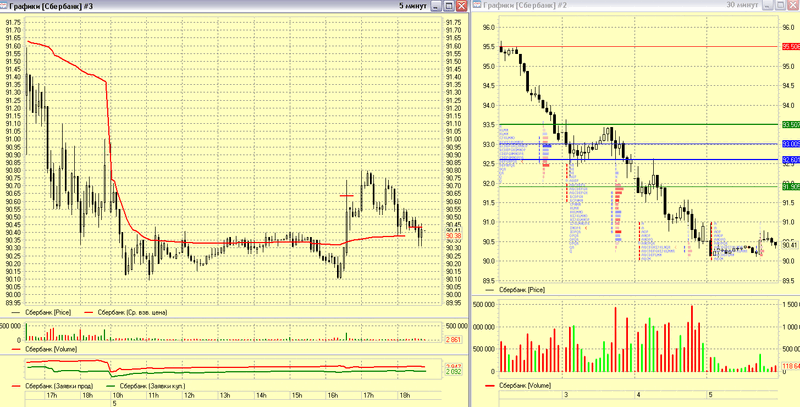Screen dimensions: 800x407
Task: Click the 13h time axis label
Action: (225, 395)
